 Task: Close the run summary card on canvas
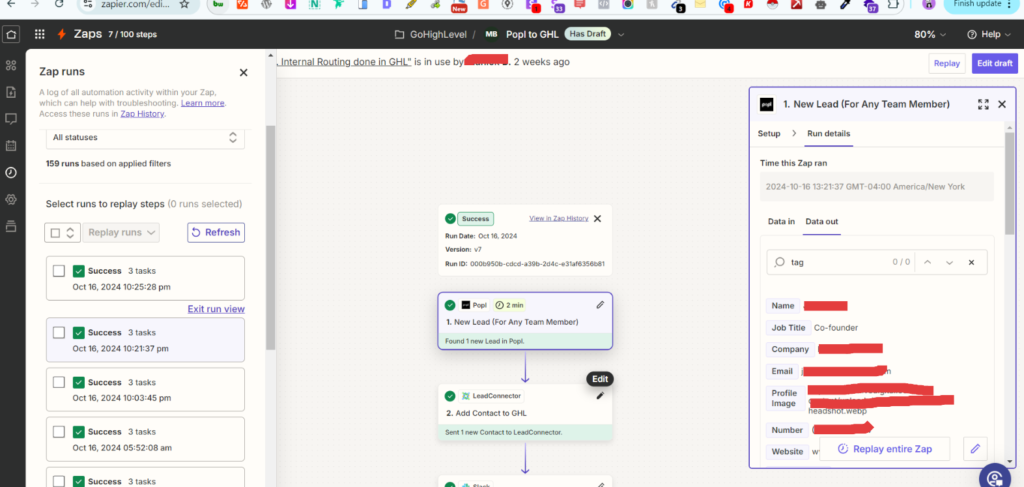597,219
